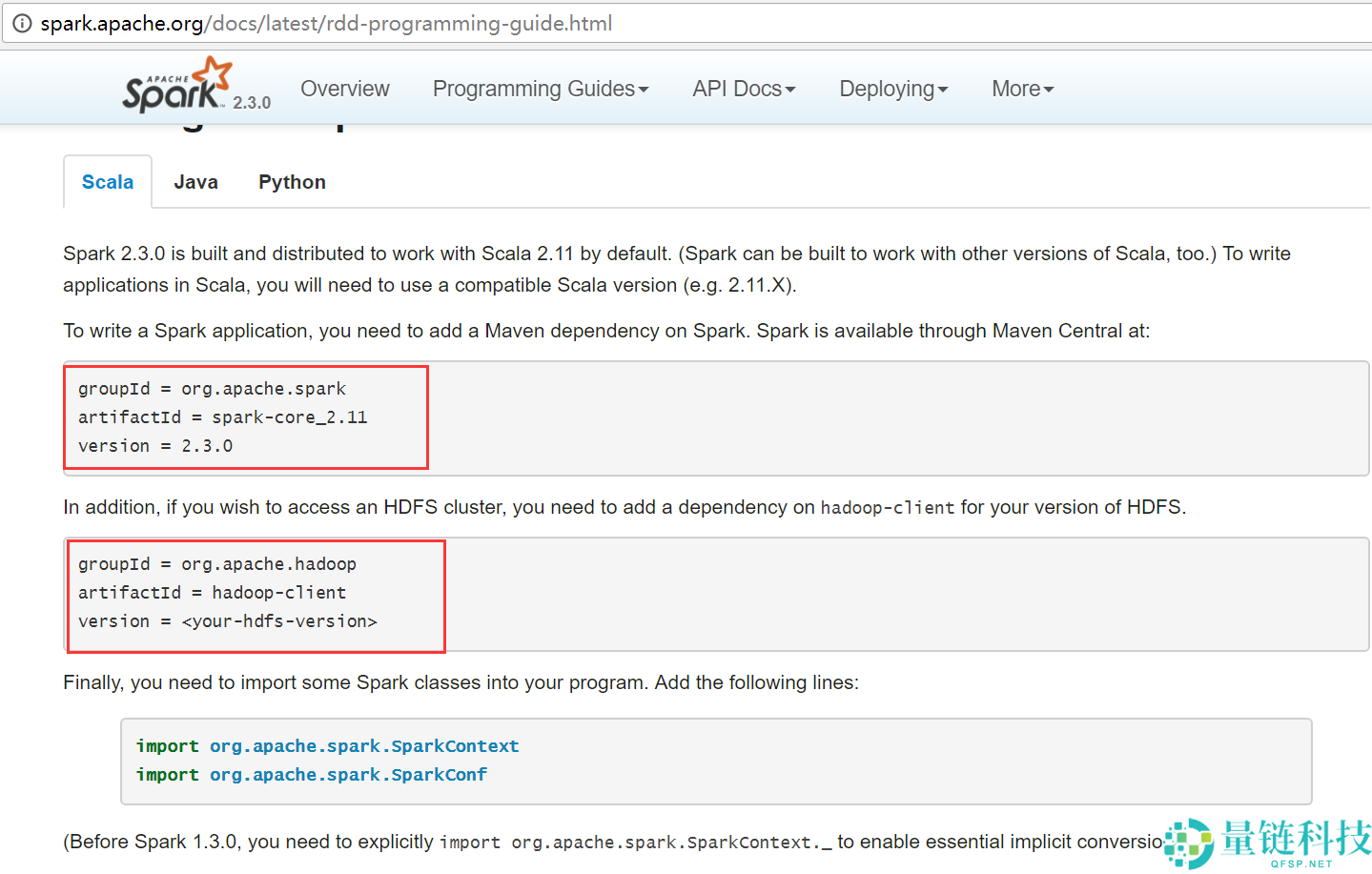Switch to the Python tab
This screenshot has width=1372, height=874.
(292, 182)
